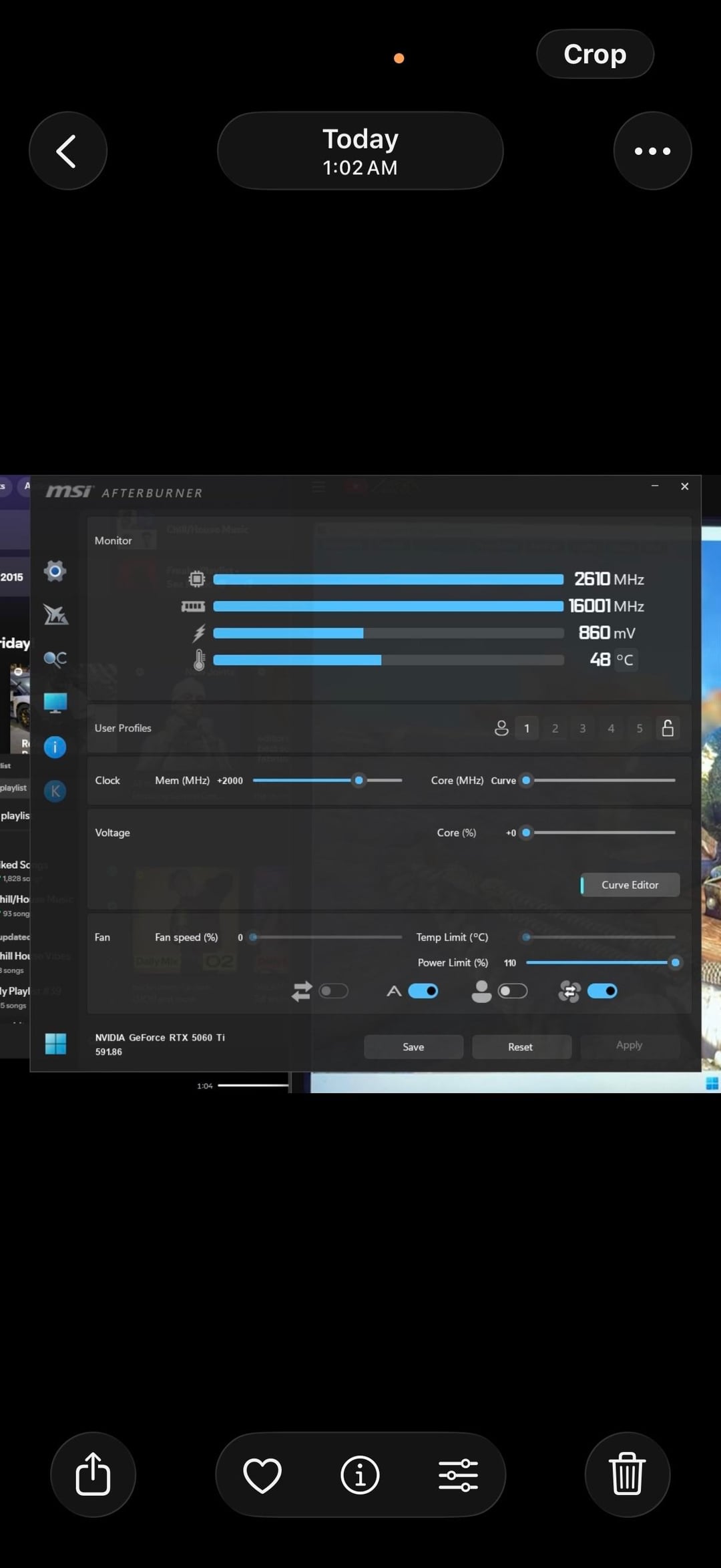Share the photo using share icon
The height and width of the screenshot is (1568, 721).
pos(93,1474)
